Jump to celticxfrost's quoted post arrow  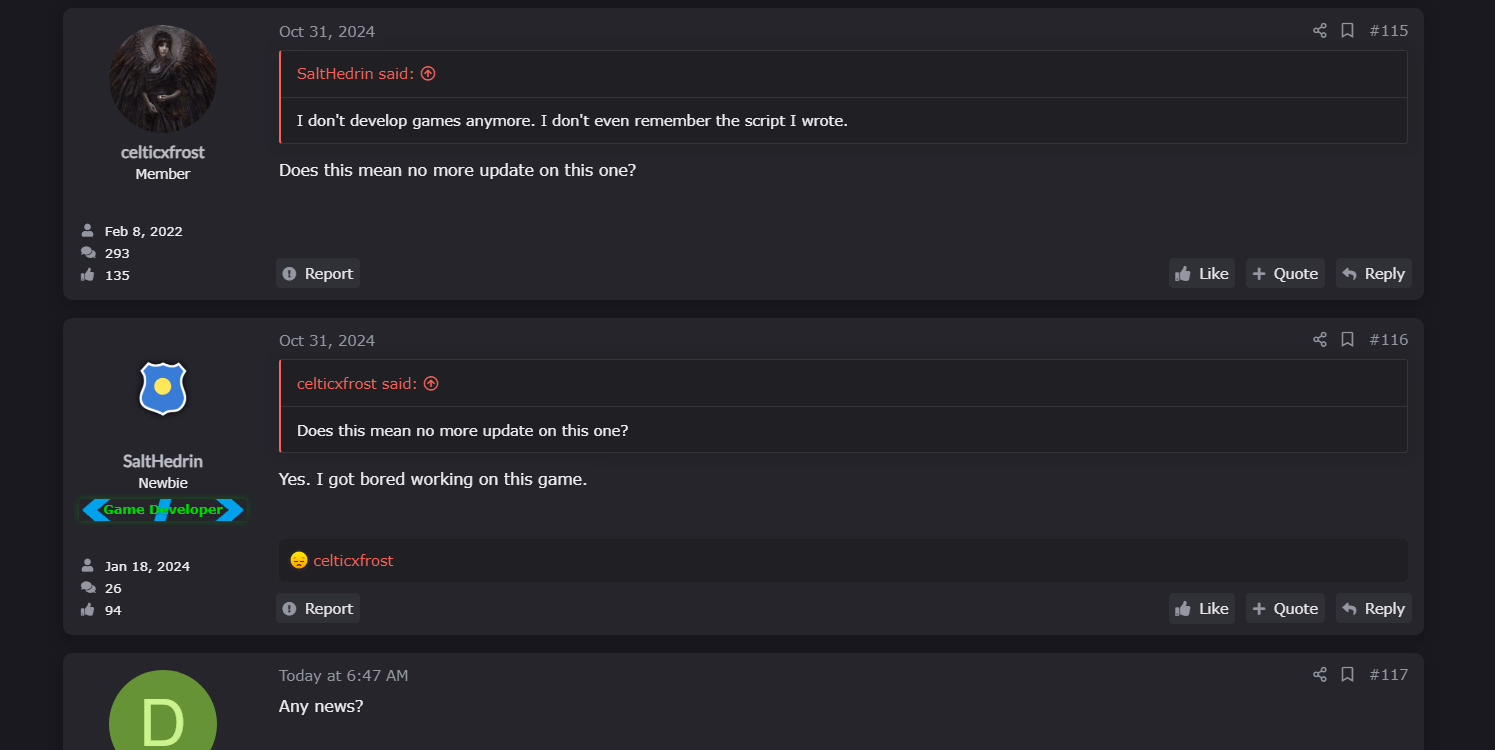[x=431, y=384]
